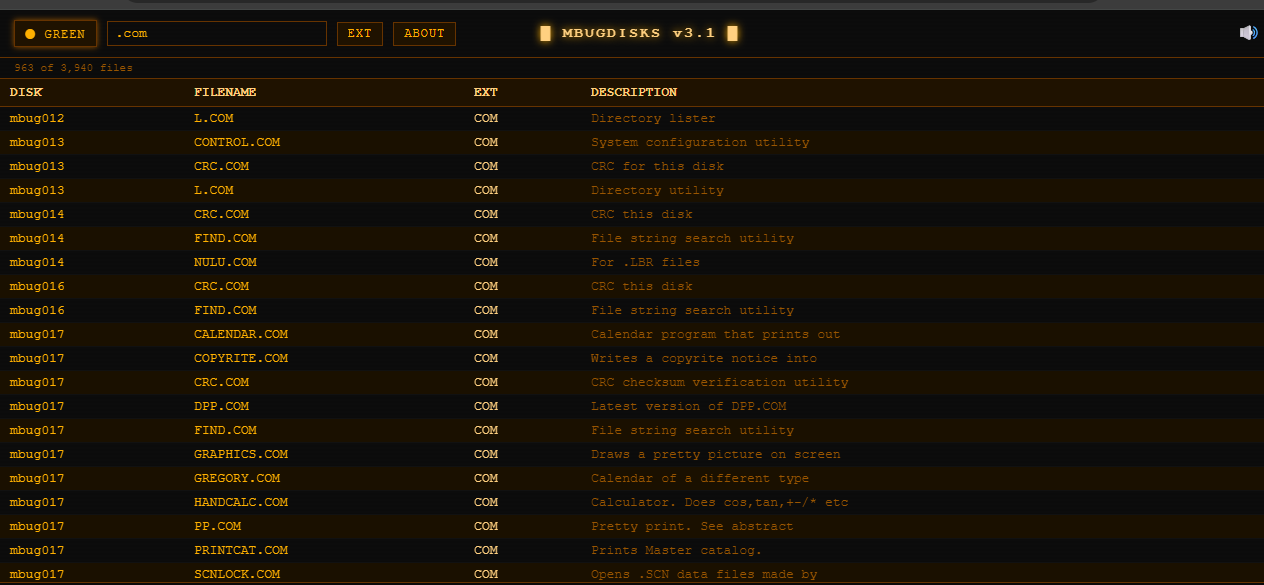Click 'Opens .SCN data files made by'
Image resolution: width=1264 pixels, height=585 pixels.
click(x=704, y=574)
